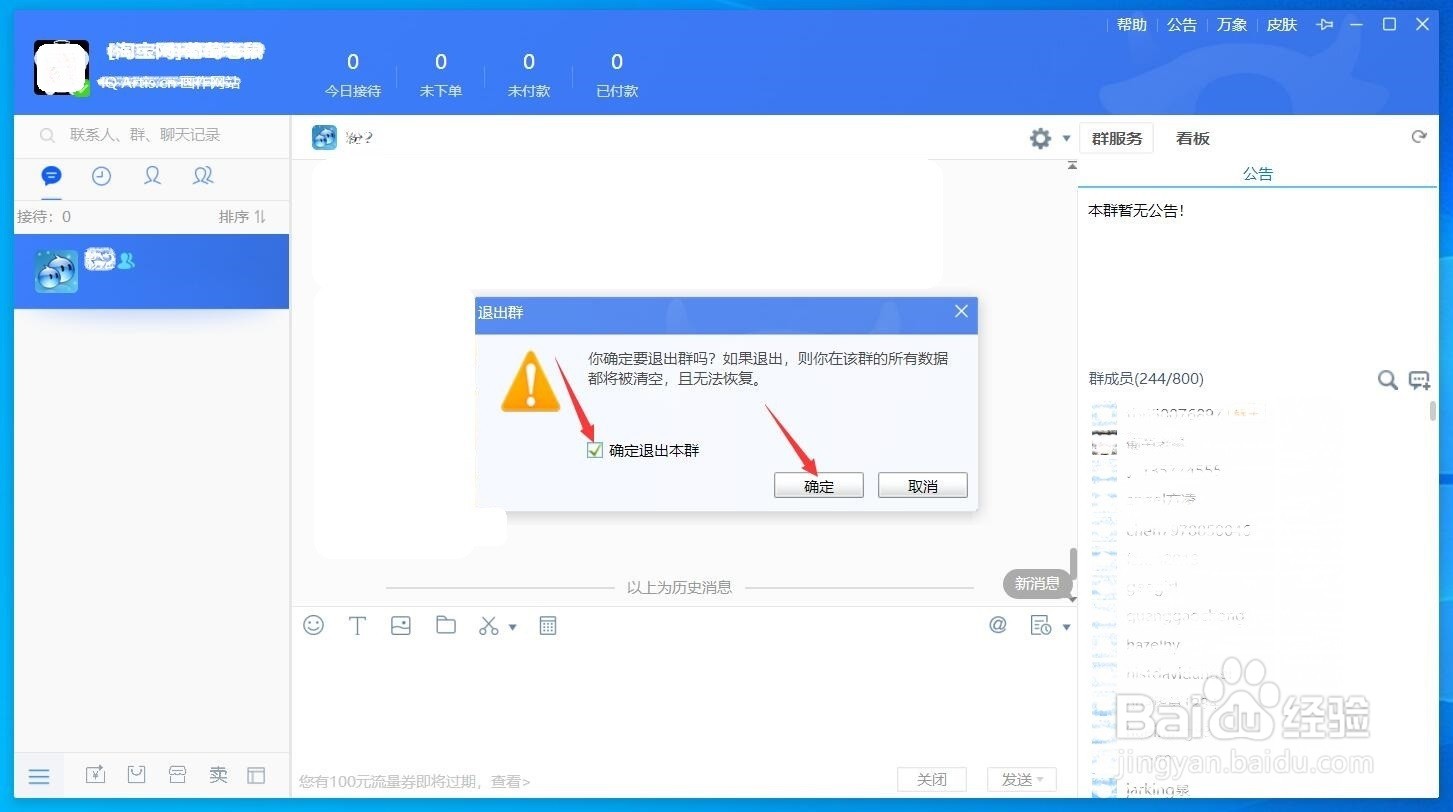Switch to the 群服务 tab
Viewport: 1453px width, 812px height.
pos(1117,139)
